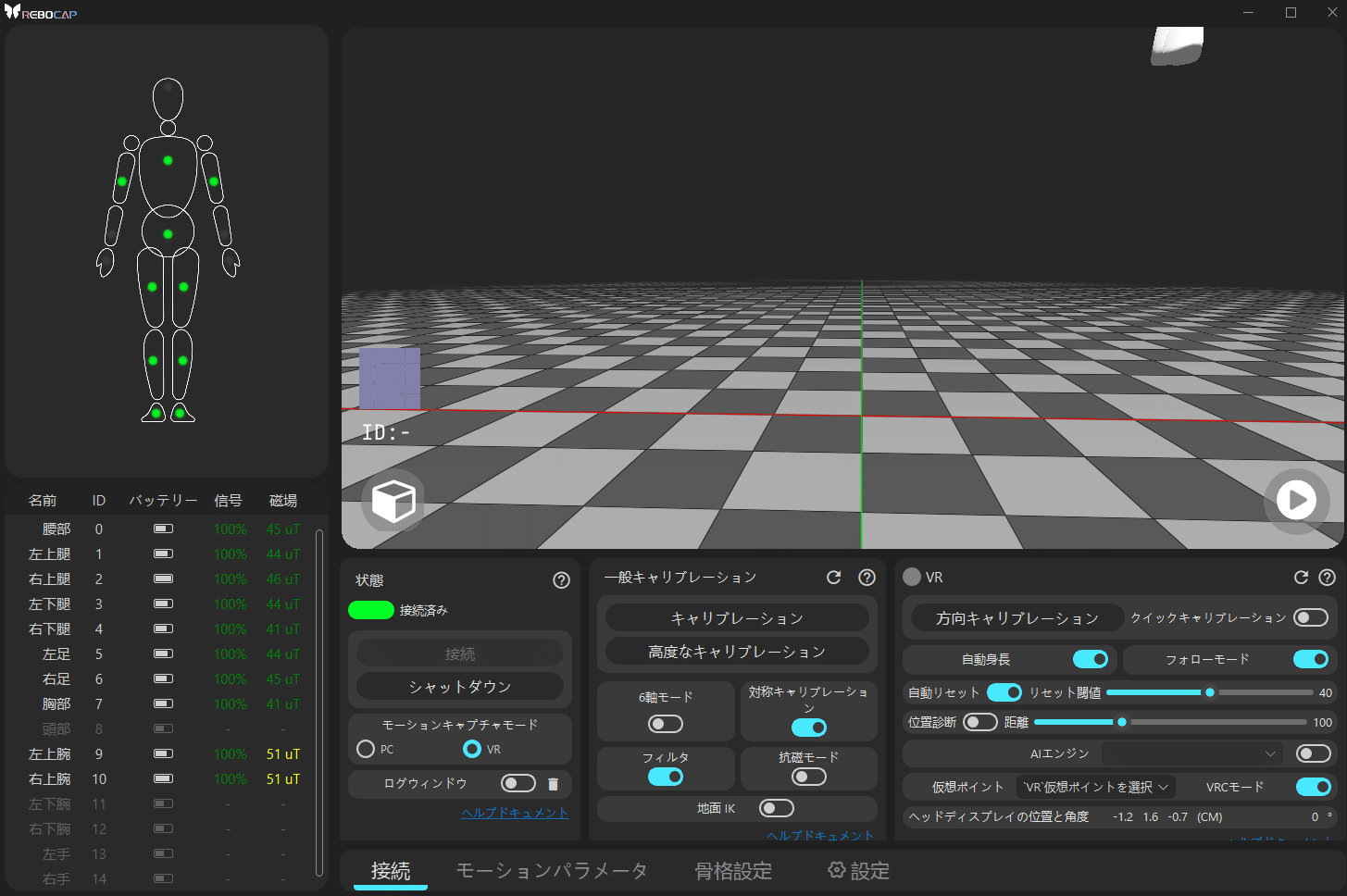1347x896 pixels.
Task: Turn on クイックキャリブレーション
Action: (1313, 616)
